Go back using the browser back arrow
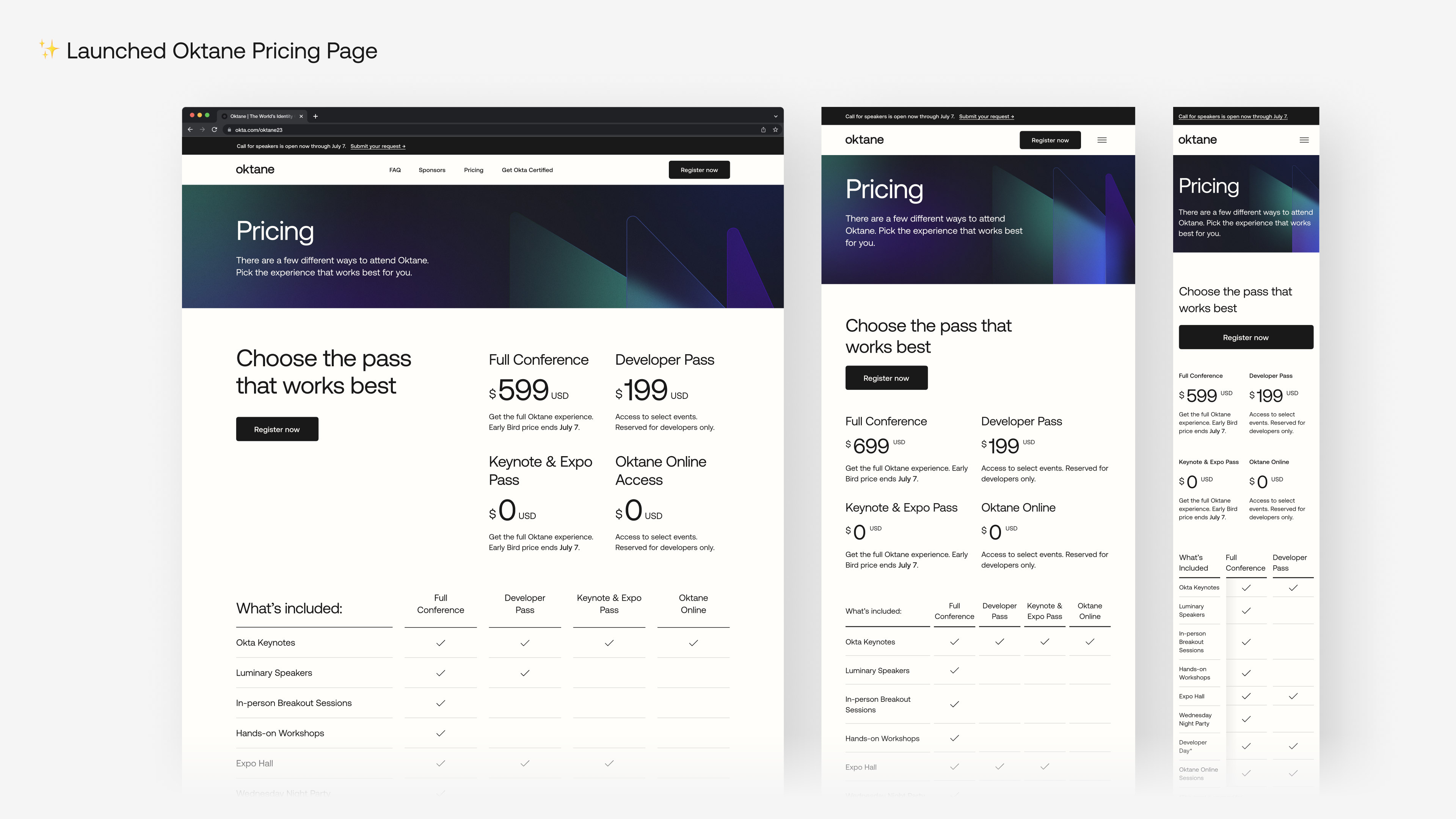The height and width of the screenshot is (819, 1456). (190, 129)
